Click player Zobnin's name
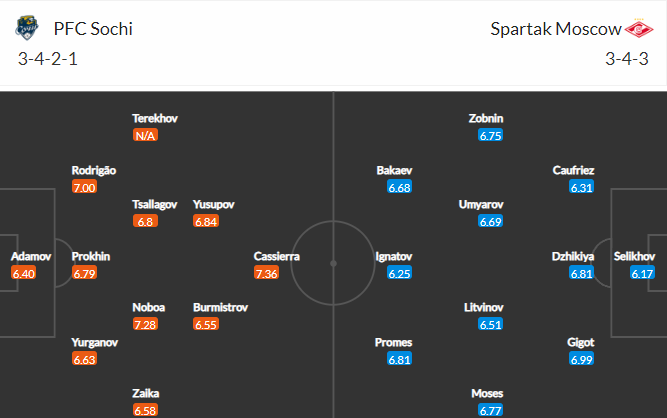Screen dimensions: 667x418 tap(486, 118)
